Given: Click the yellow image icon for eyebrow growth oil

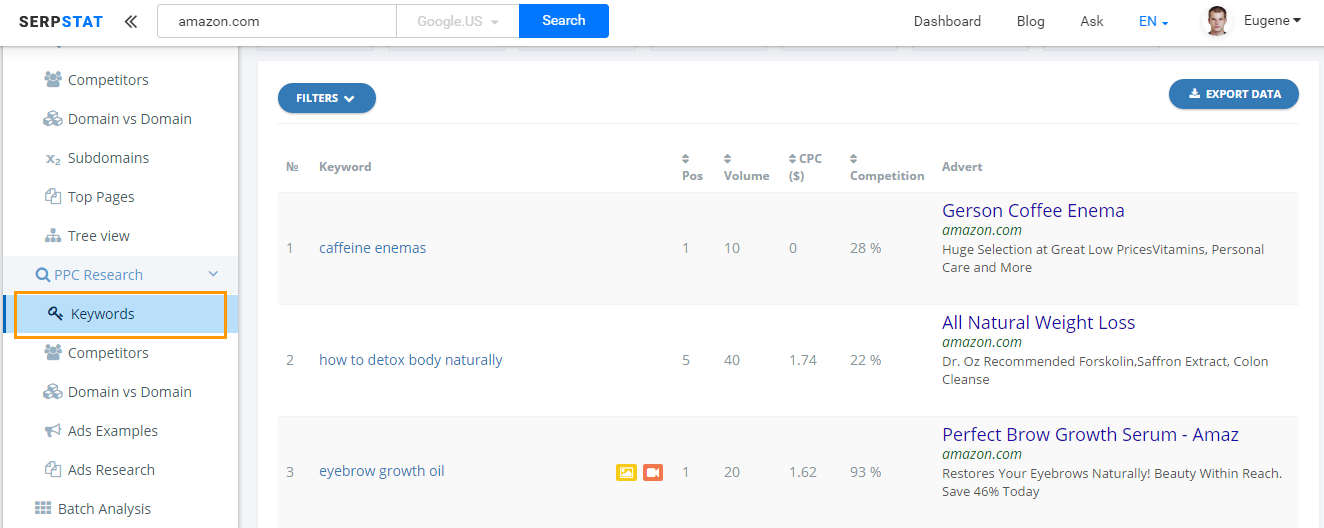Looking at the screenshot, I should click(x=626, y=472).
